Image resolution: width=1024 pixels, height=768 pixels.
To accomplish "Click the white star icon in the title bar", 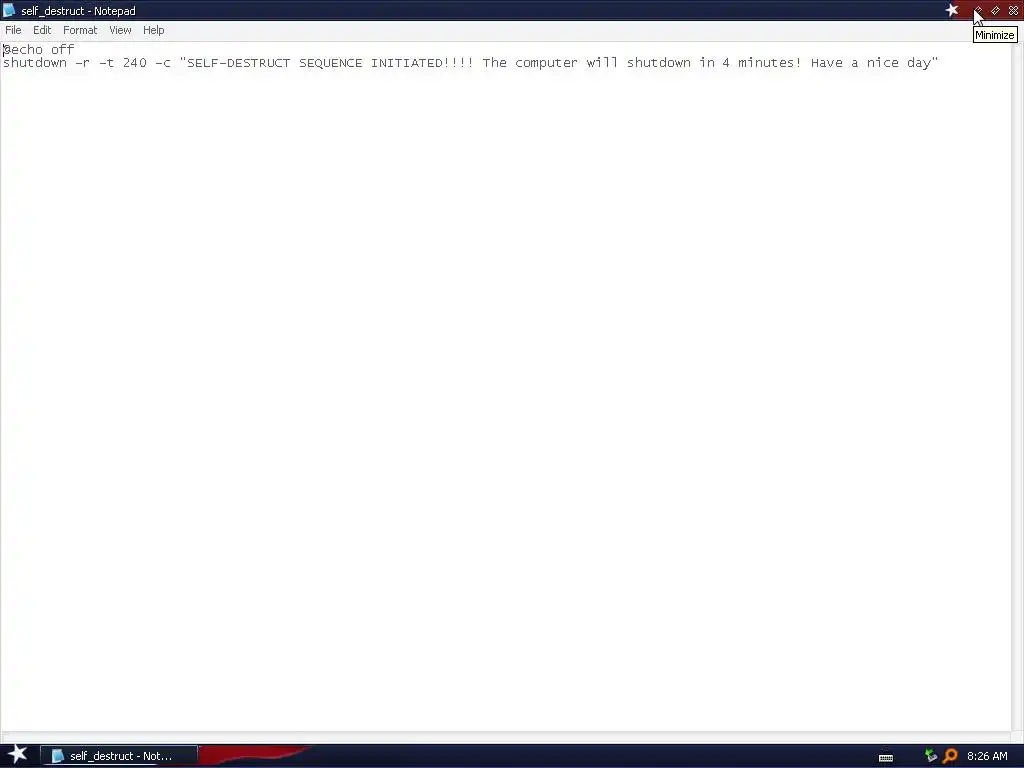I will [x=952, y=10].
